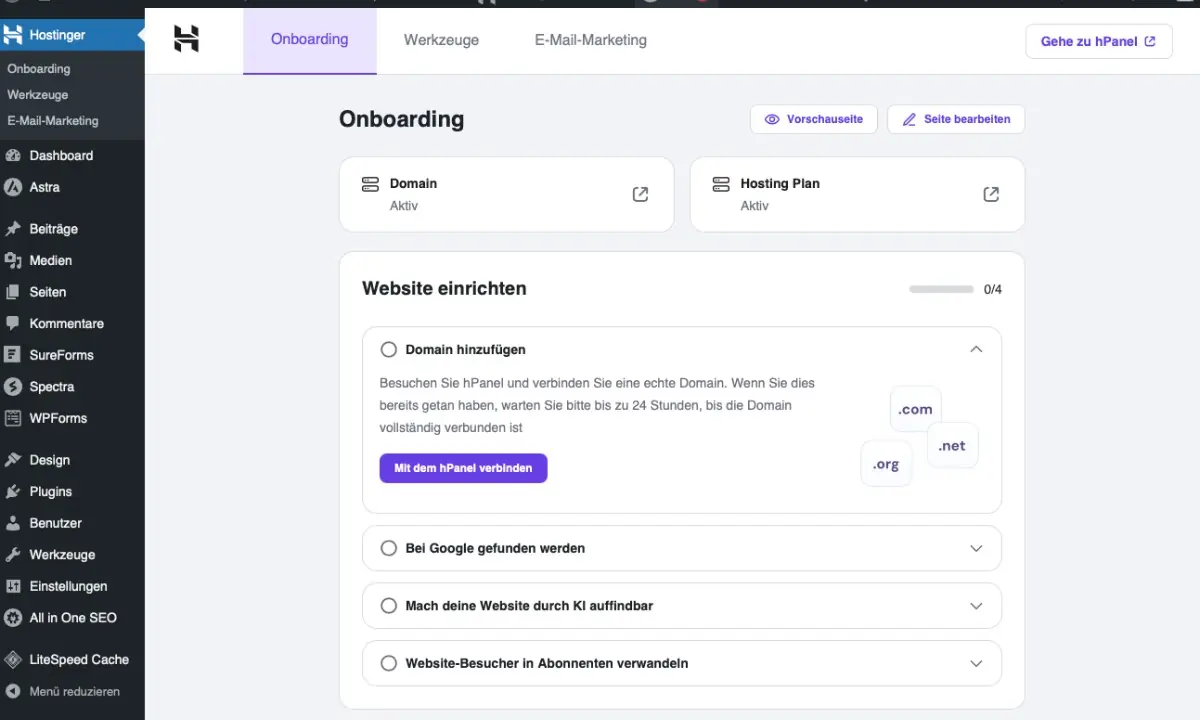The height and width of the screenshot is (720, 1200).
Task: Switch to the Werkzeuge tab
Action: pos(441,40)
